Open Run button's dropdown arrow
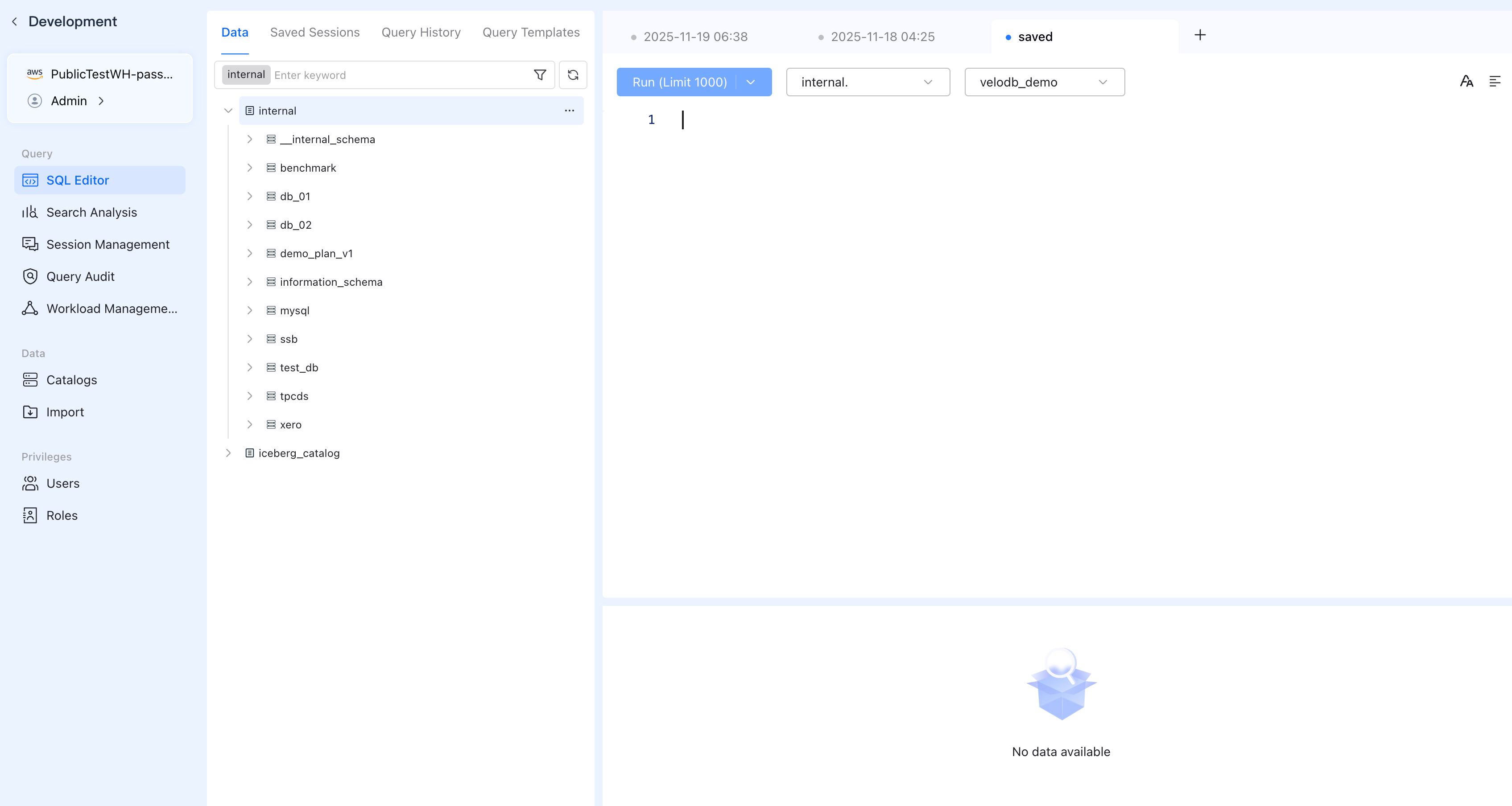 tap(751, 82)
